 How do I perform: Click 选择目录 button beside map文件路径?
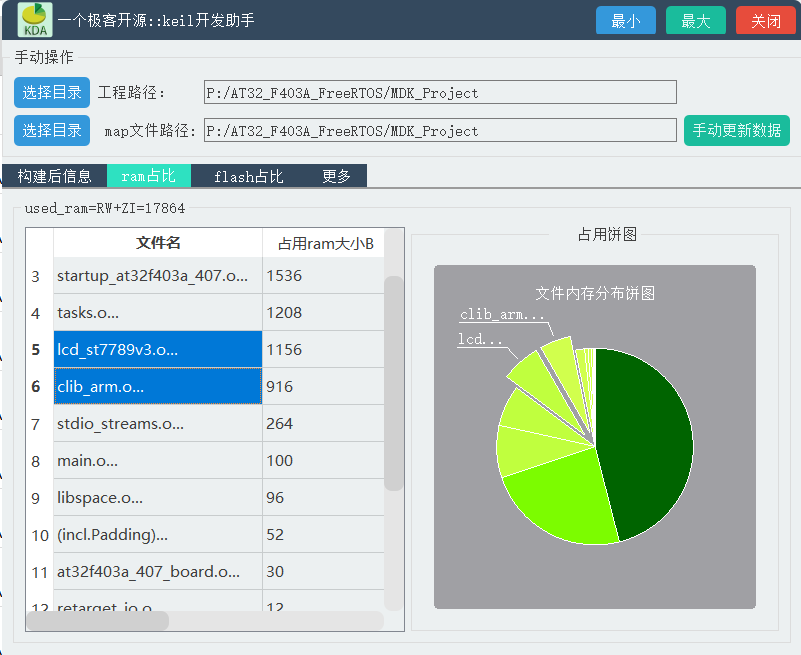[x=52, y=130]
